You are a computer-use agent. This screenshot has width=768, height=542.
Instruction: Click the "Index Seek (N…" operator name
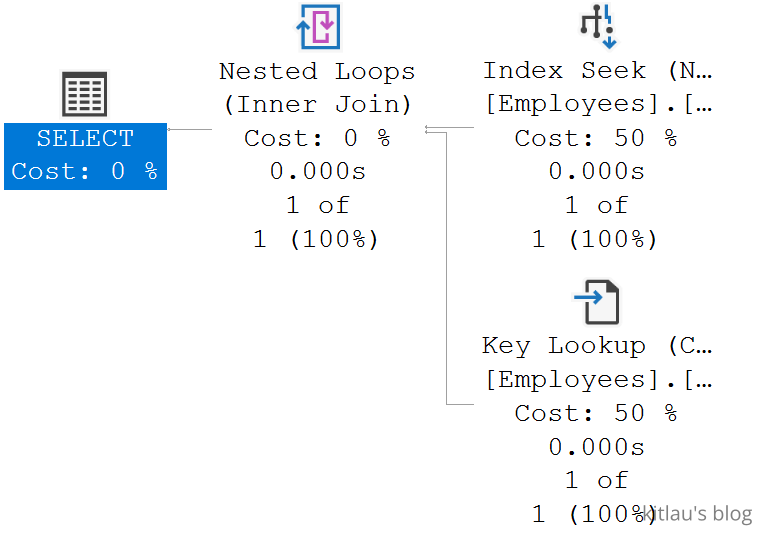tap(597, 71)
